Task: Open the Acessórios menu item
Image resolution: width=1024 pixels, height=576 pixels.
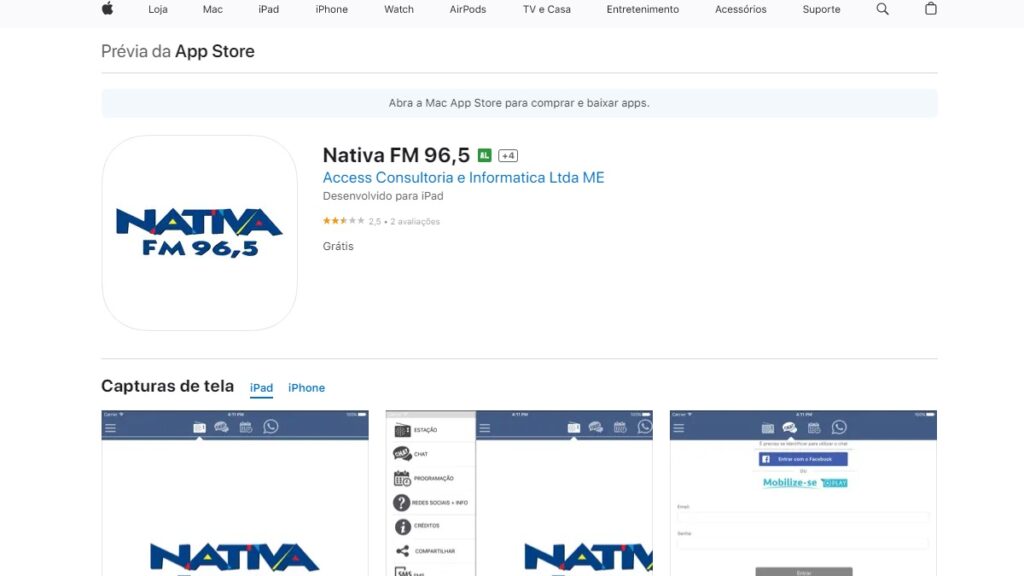Action: [x=741, y=9]
